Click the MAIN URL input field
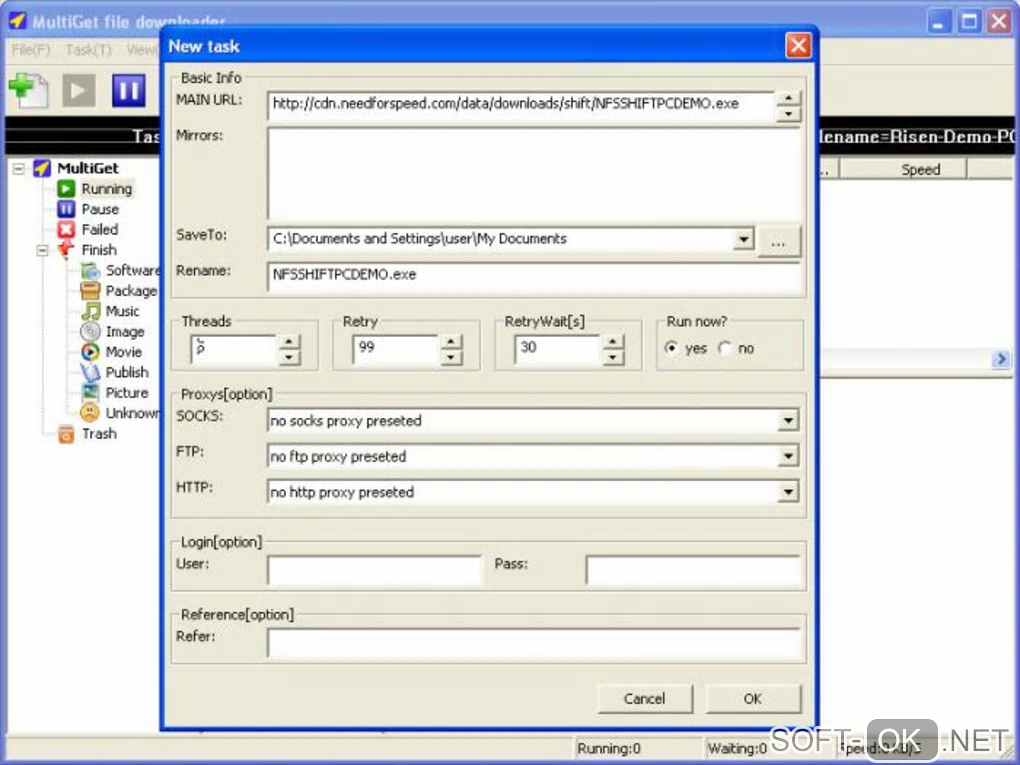This screenshot has height=765, width=1020. [x=520, y=105]
